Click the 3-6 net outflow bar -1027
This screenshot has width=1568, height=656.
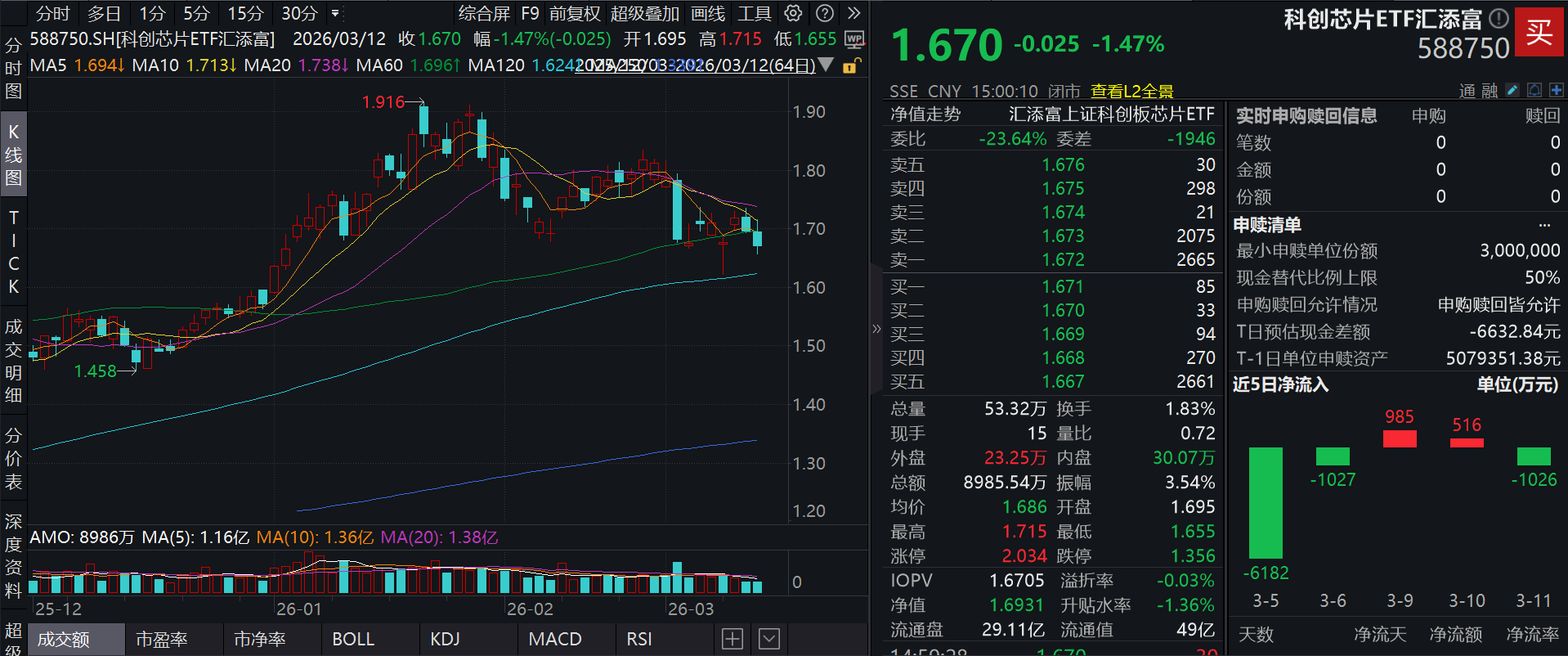(1333, 456)
